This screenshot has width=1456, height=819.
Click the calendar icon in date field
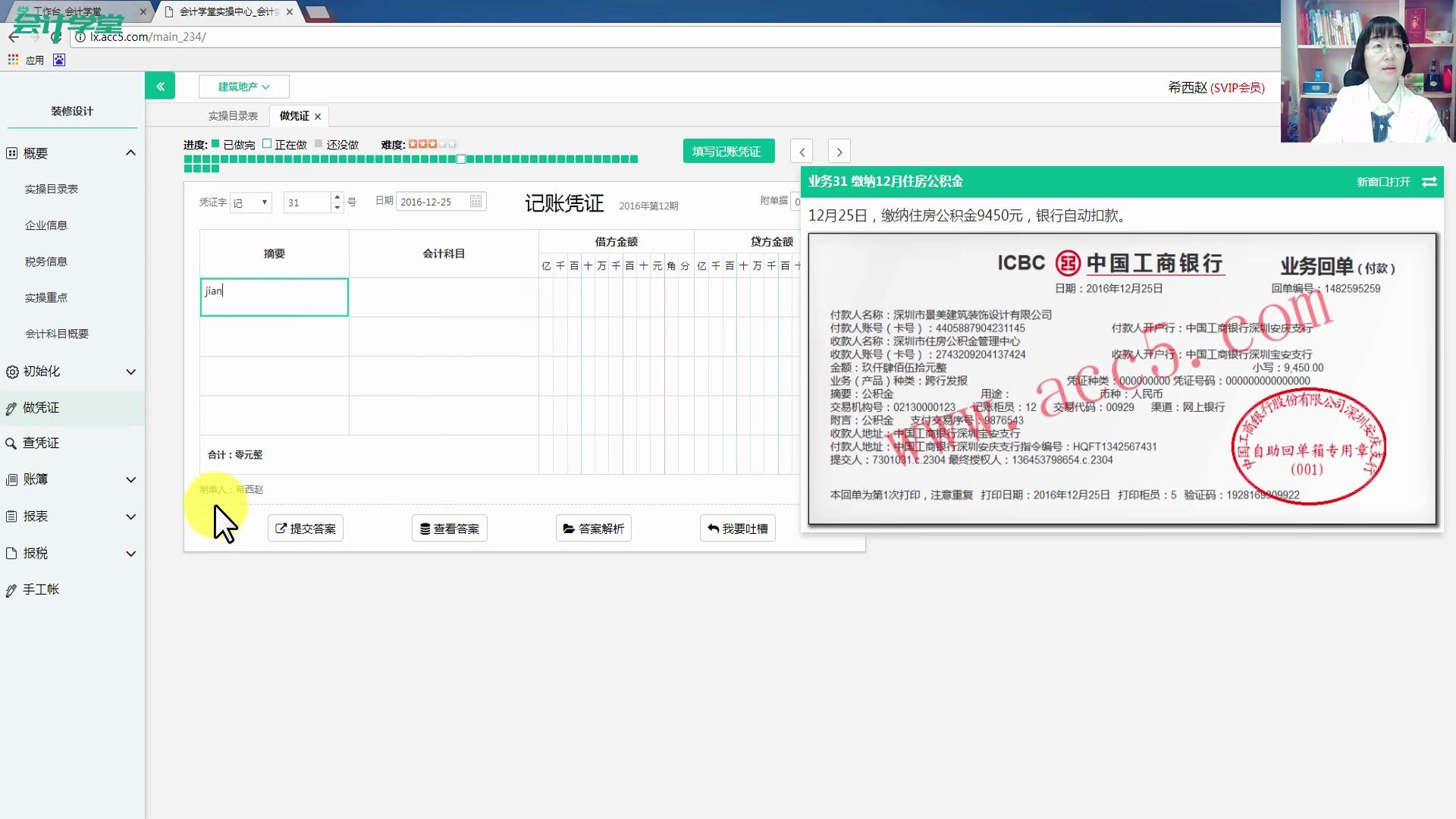click(x=475, y=202)
